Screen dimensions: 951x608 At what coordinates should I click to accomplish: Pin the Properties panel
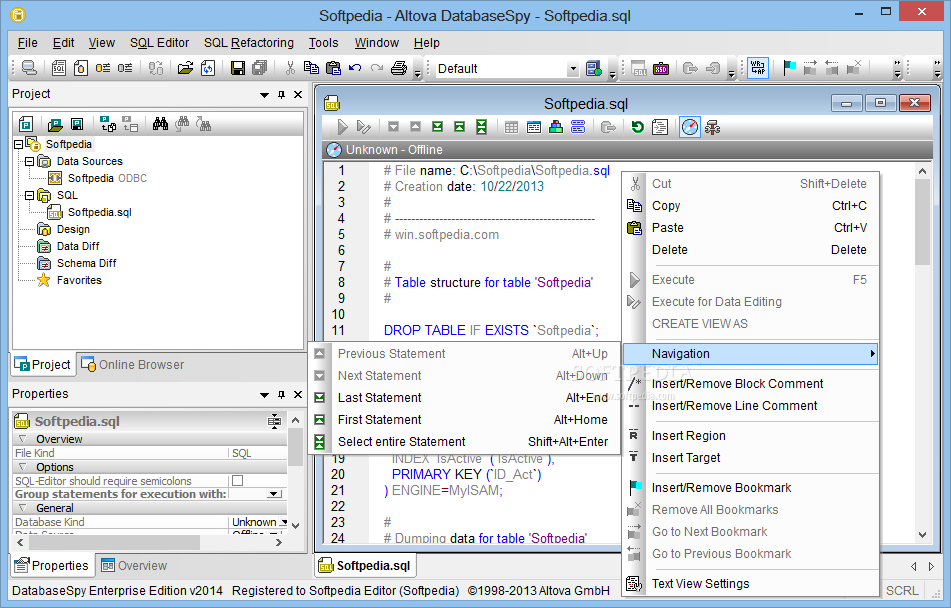[x=281, y=394]
